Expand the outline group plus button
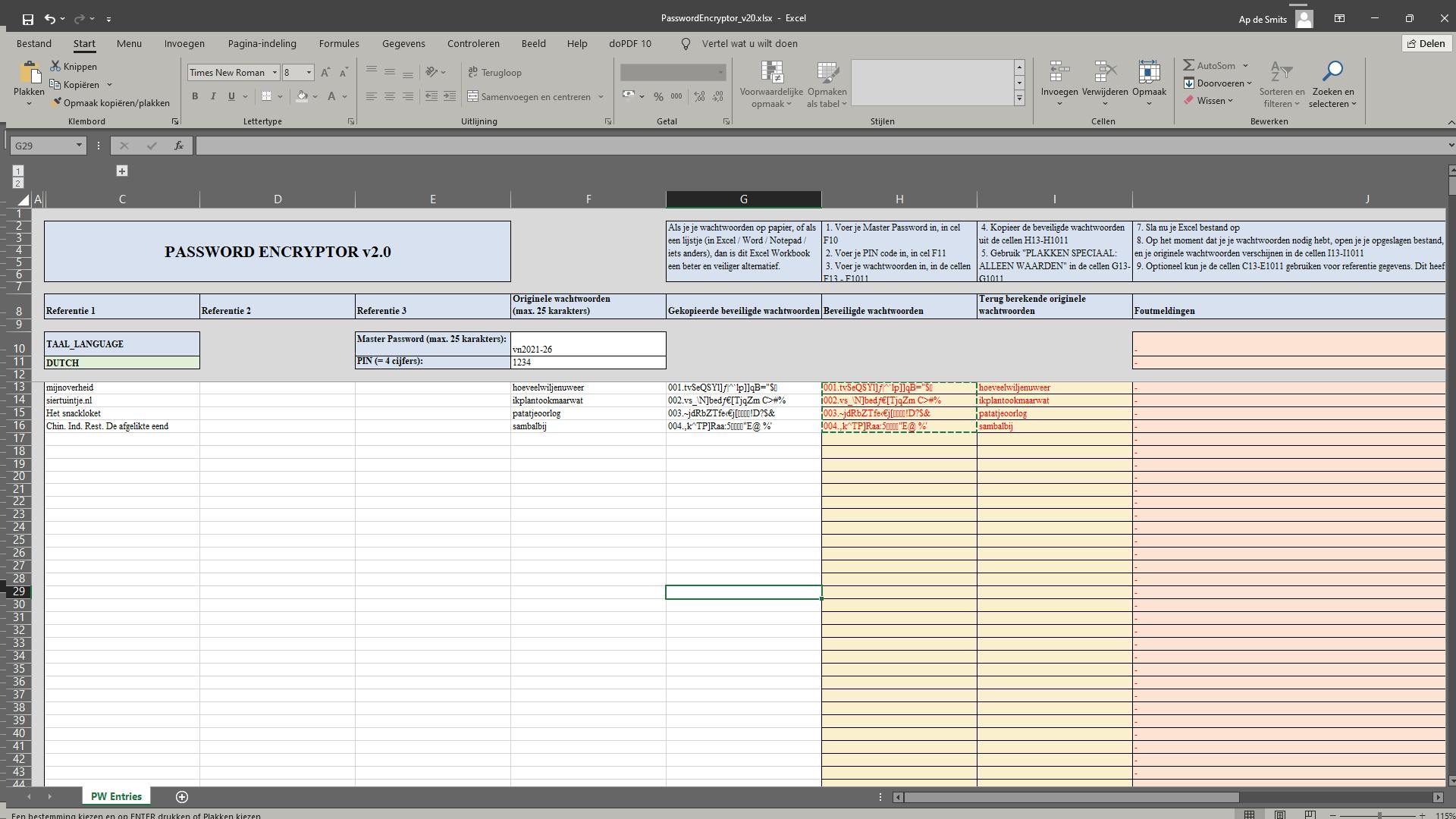The image size is (1456, 819). [x=121, y=171]
